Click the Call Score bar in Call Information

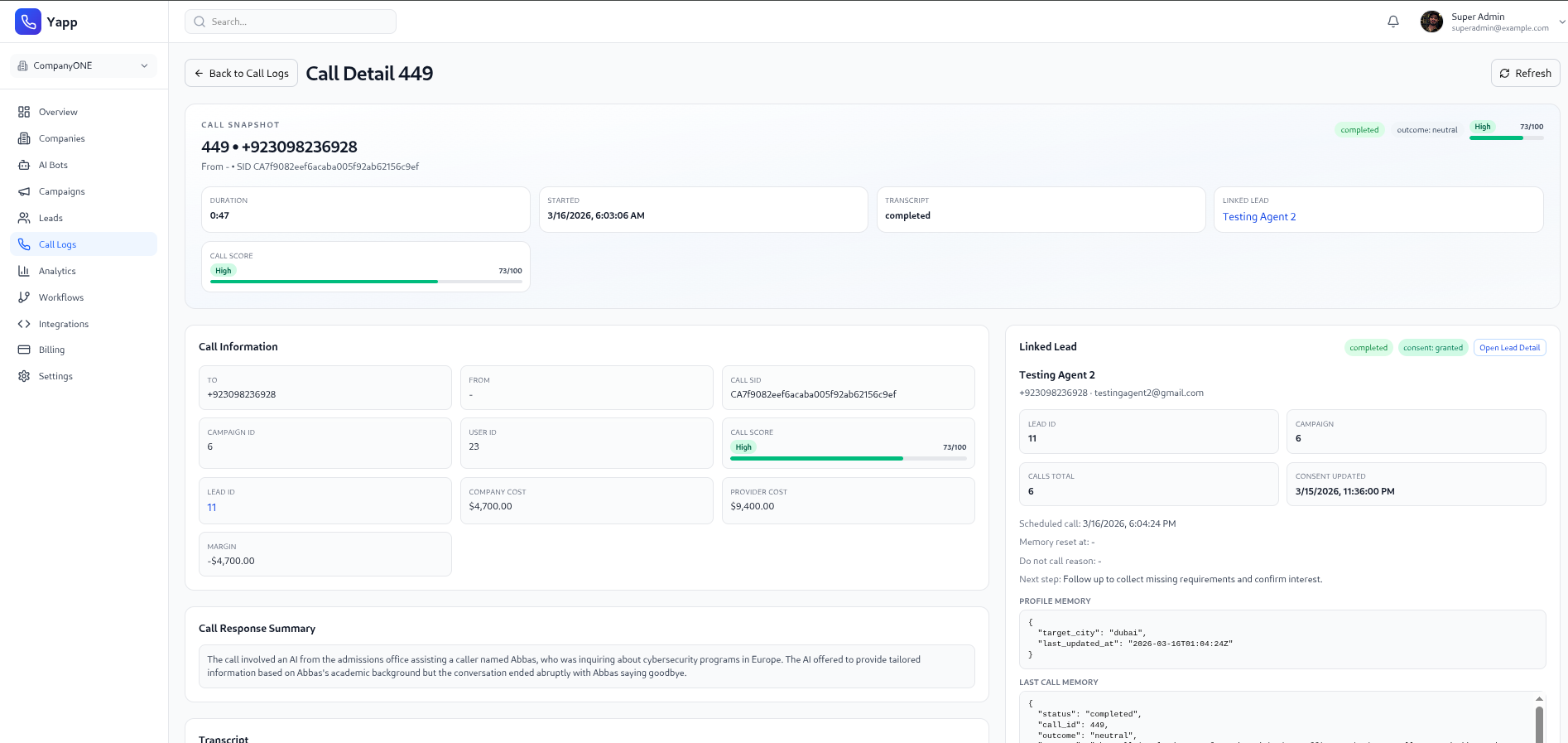click(x=849, y=458)
